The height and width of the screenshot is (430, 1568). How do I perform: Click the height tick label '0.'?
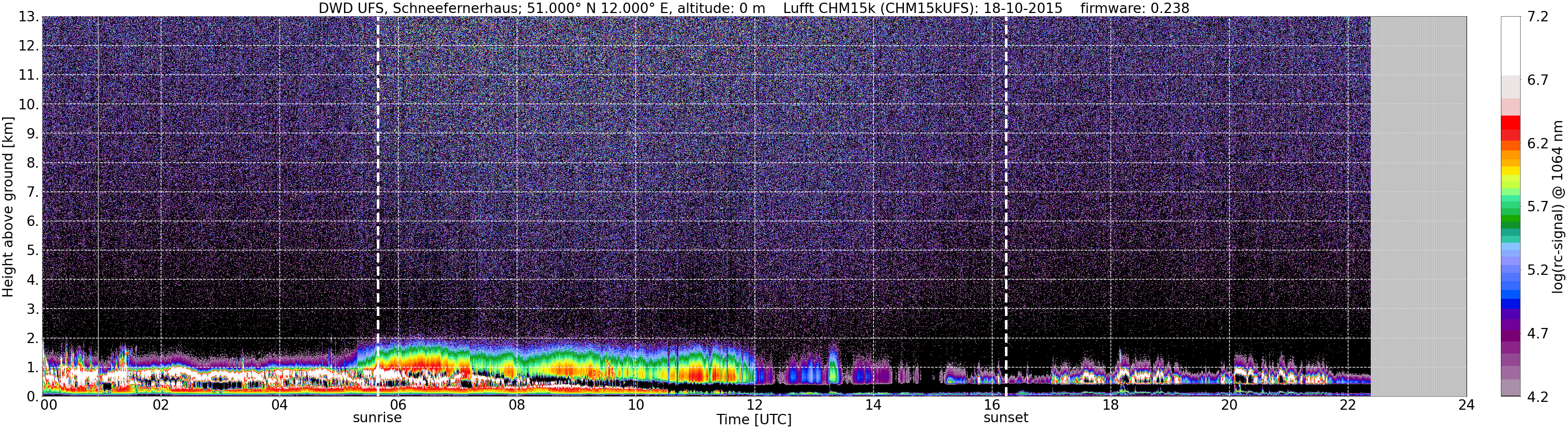tap(33, 397)
